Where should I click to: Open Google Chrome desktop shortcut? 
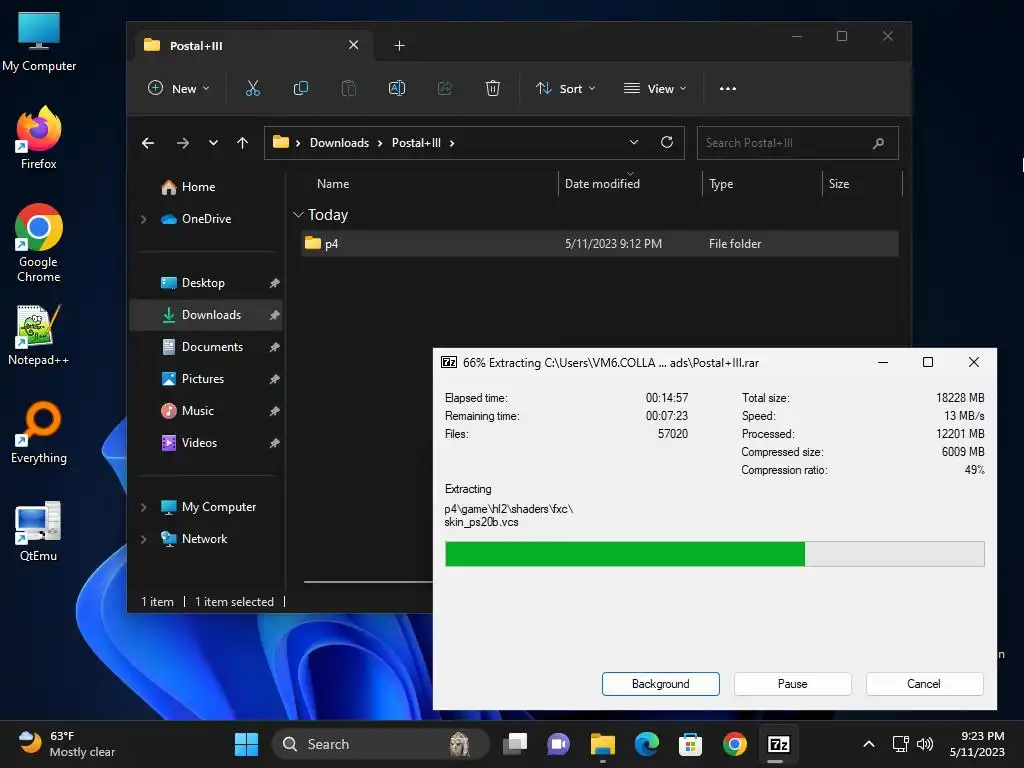(39, 243)
